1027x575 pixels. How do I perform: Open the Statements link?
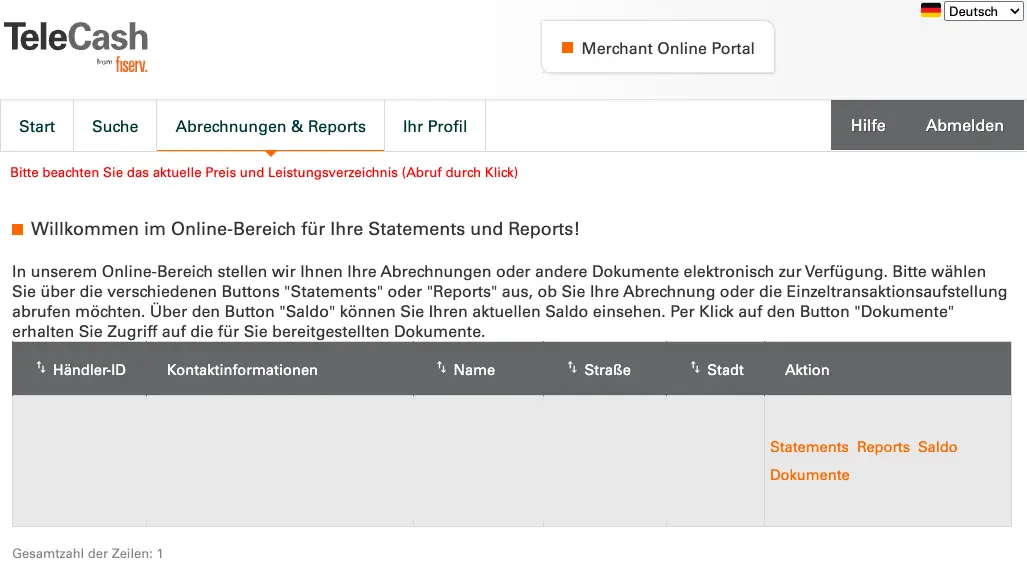pyautogui.click(x=809, y=447)
